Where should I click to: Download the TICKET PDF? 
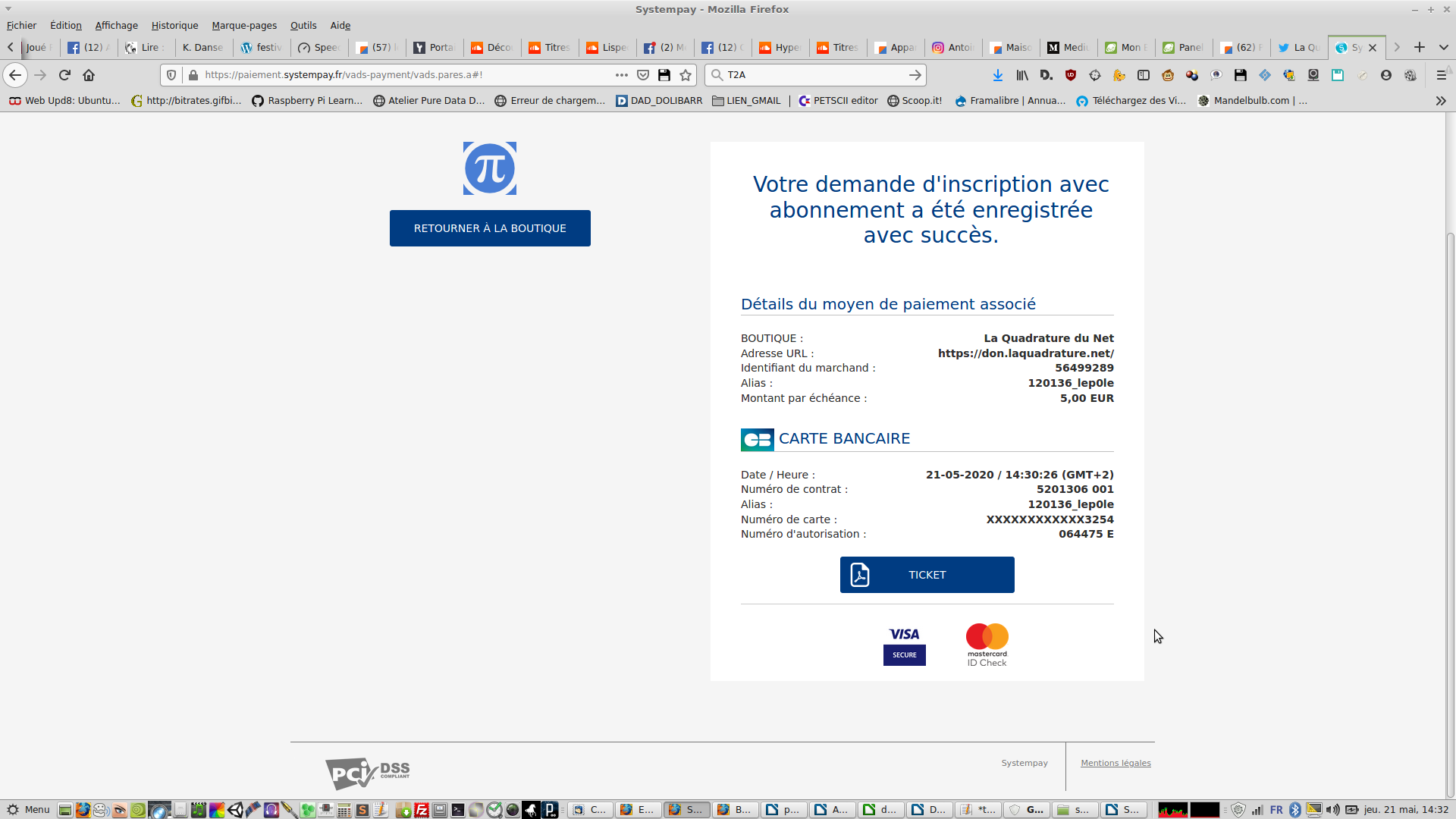pos(927,575)
